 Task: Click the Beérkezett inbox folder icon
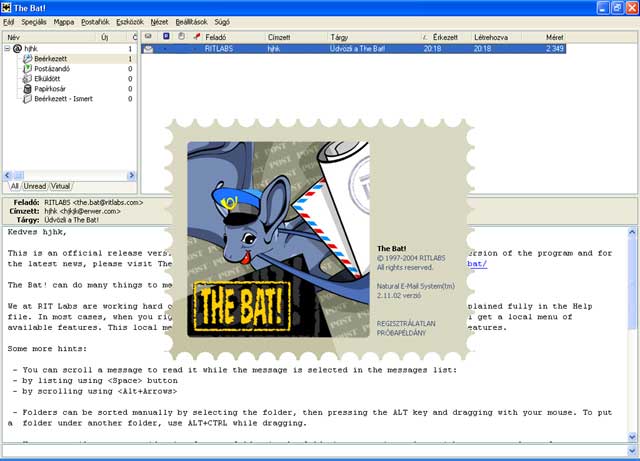pyautogui.click(x=27, y=59)
